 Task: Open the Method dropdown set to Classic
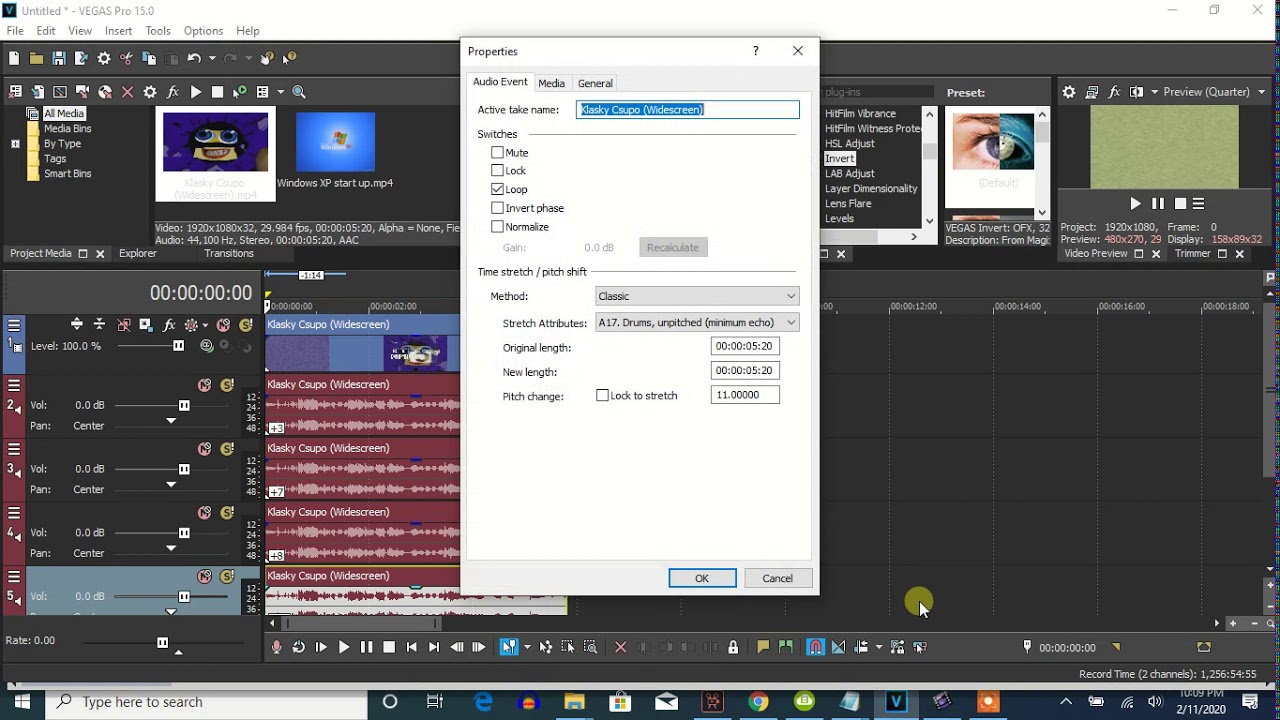[697, 296]
